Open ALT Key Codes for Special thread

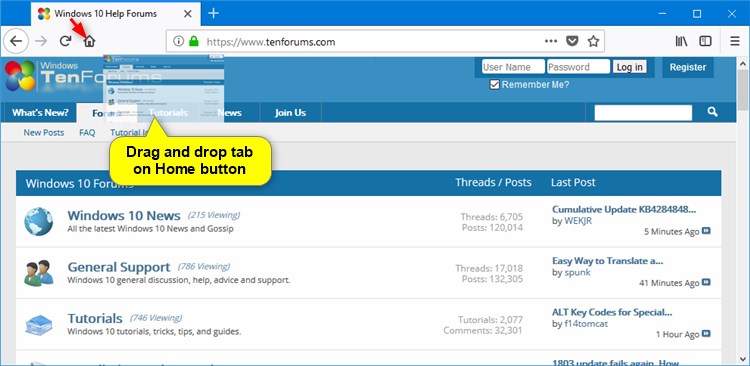point(612,312)
